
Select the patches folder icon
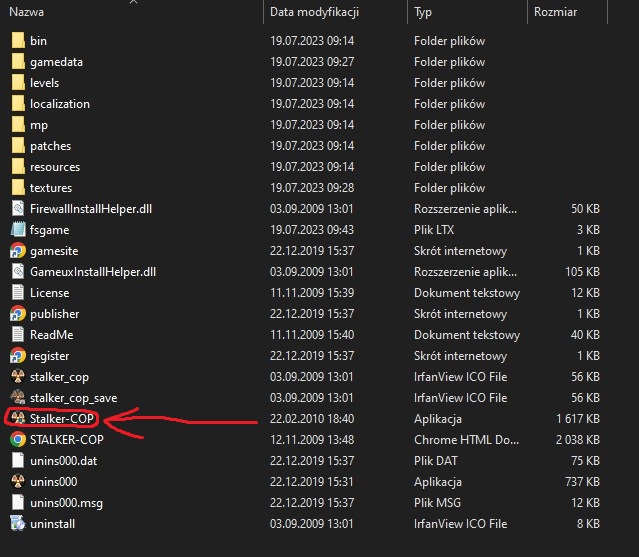pyautogui.click(x=18, y=146)
